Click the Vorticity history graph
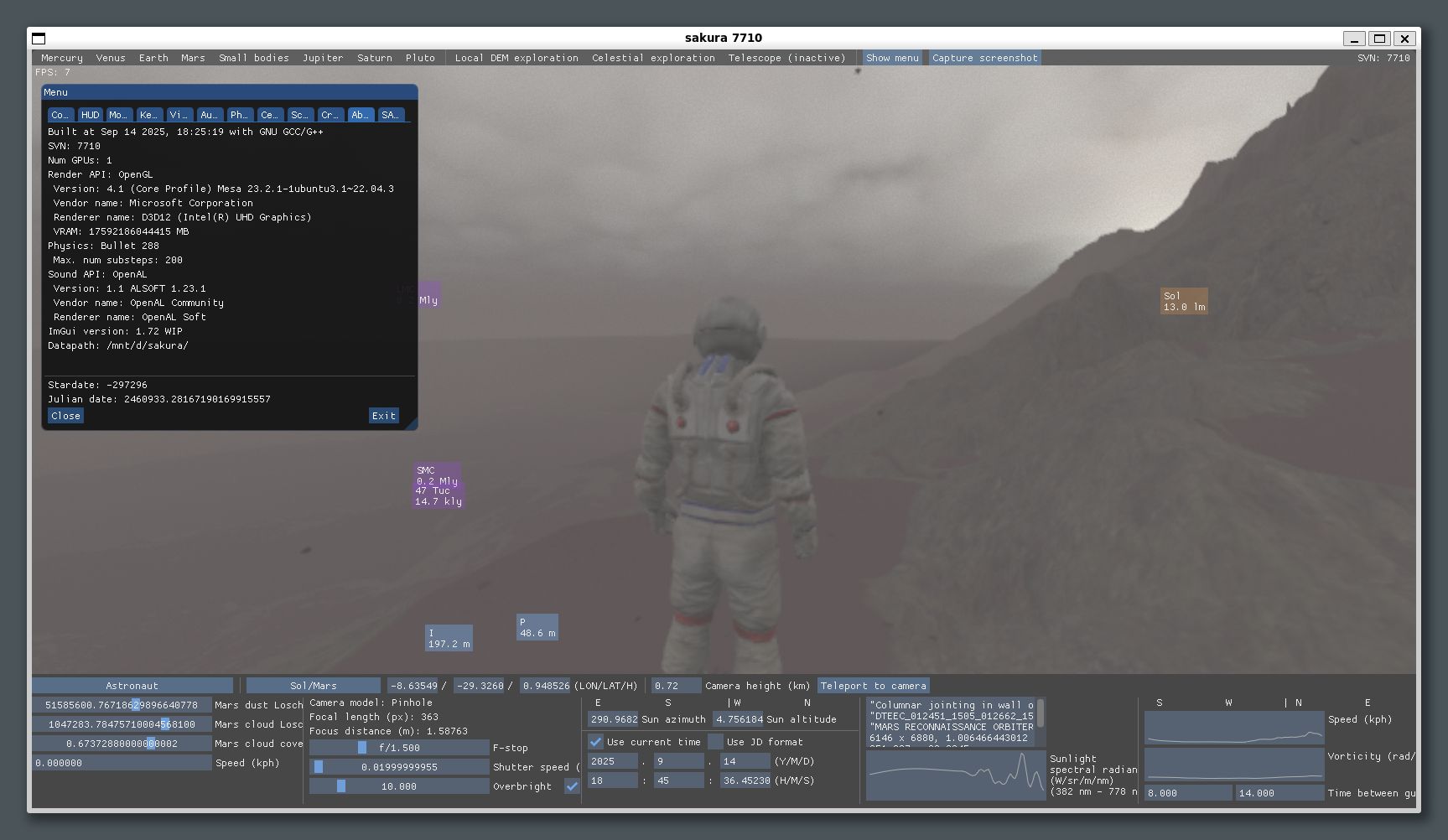Screen dimensions: 1448x840 (1234, 765)
